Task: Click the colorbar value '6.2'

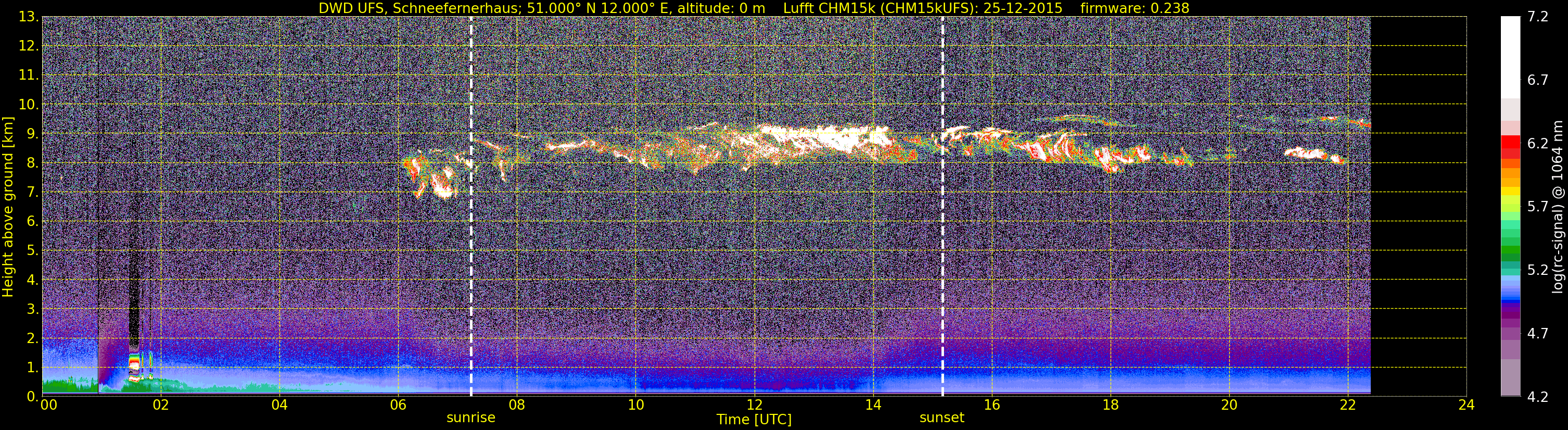Action: tap(1538, 143)
